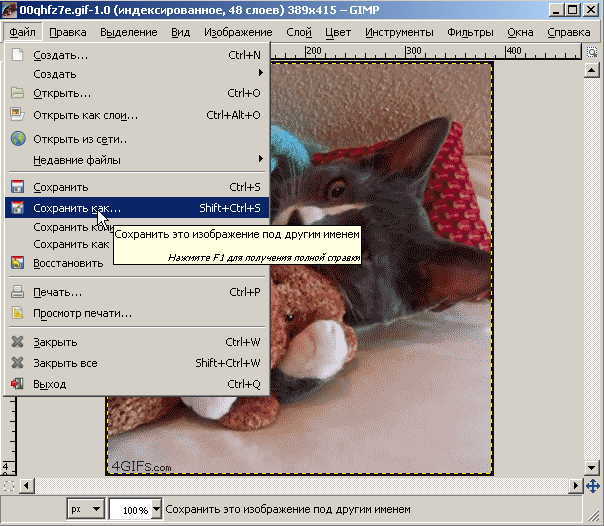Click the navigation cross icon in the bottom-right corner
The height and width of the screenshot is (526, 604).
coord(592,485)
